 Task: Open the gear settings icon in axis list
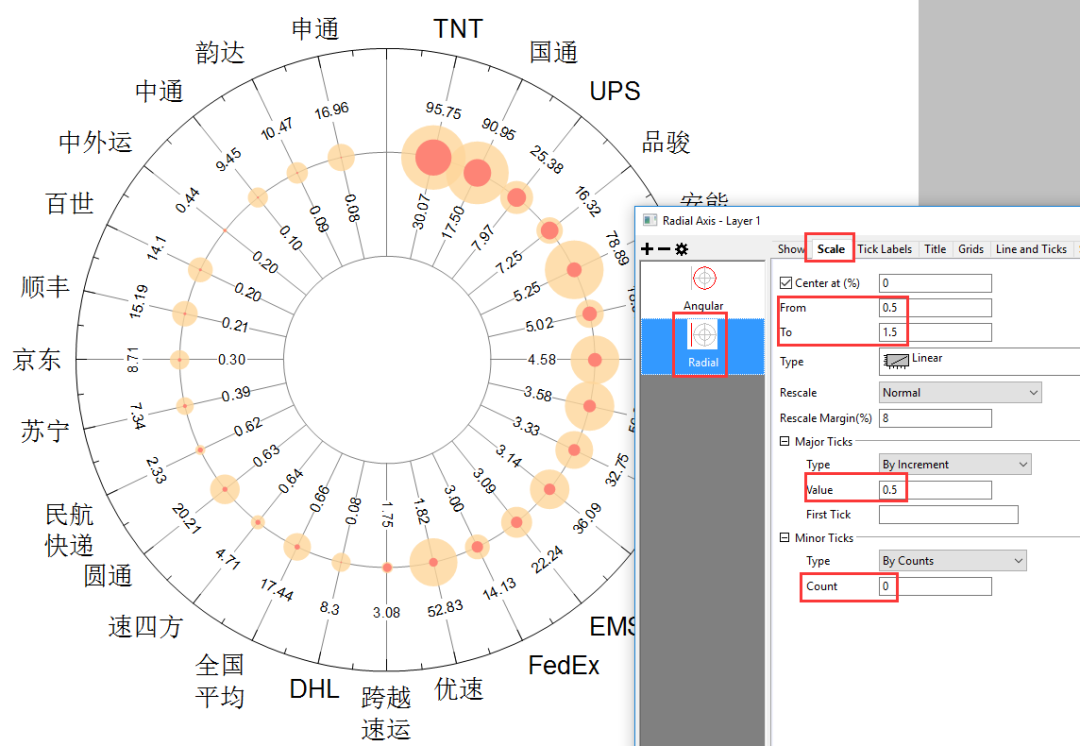[x=681, y=249]
